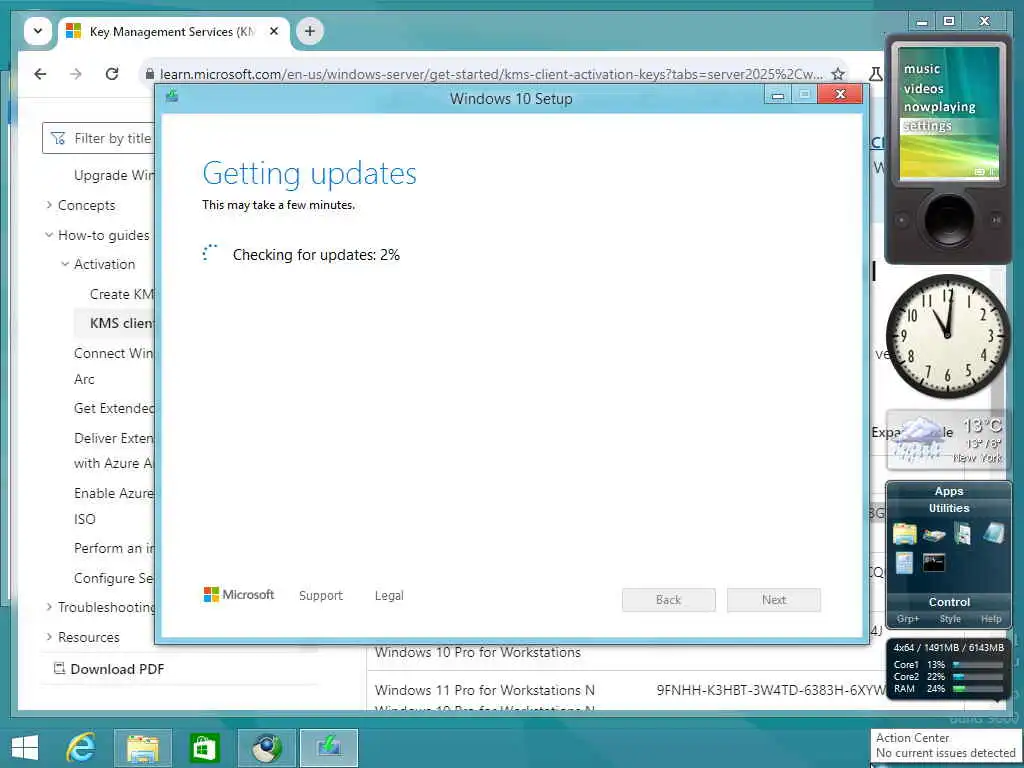
Task: Open File Explorer from the taskbar
Action: pos(142,748)
